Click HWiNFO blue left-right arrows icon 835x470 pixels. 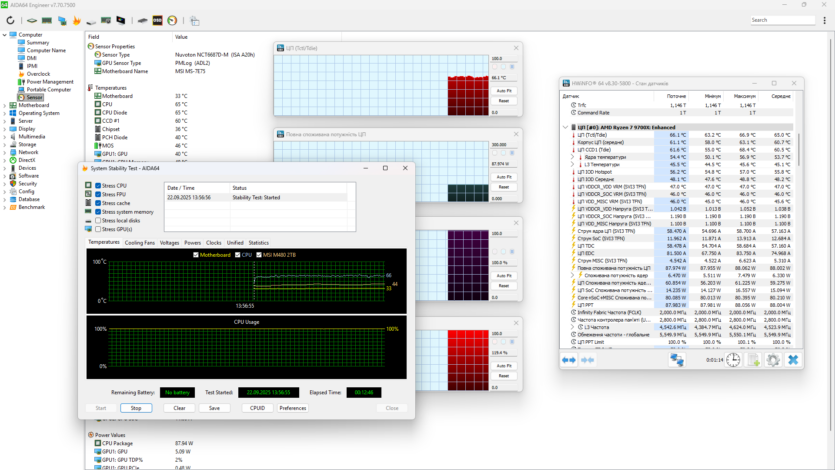(x=569, y=359)
